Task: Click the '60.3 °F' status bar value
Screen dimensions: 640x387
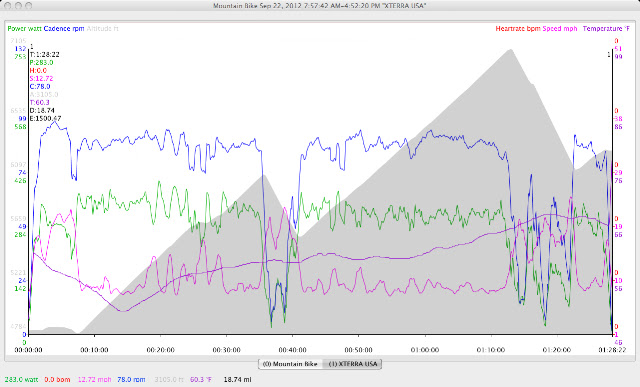Action: click(201, 380)
